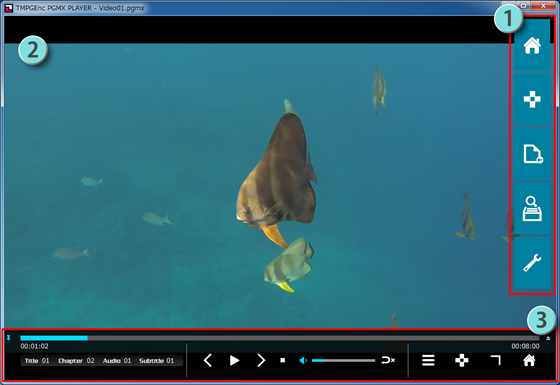The width and height of the screenshot is (560, 385).
Task: Toggle the repeat mode icon
Action: [388, 360]
